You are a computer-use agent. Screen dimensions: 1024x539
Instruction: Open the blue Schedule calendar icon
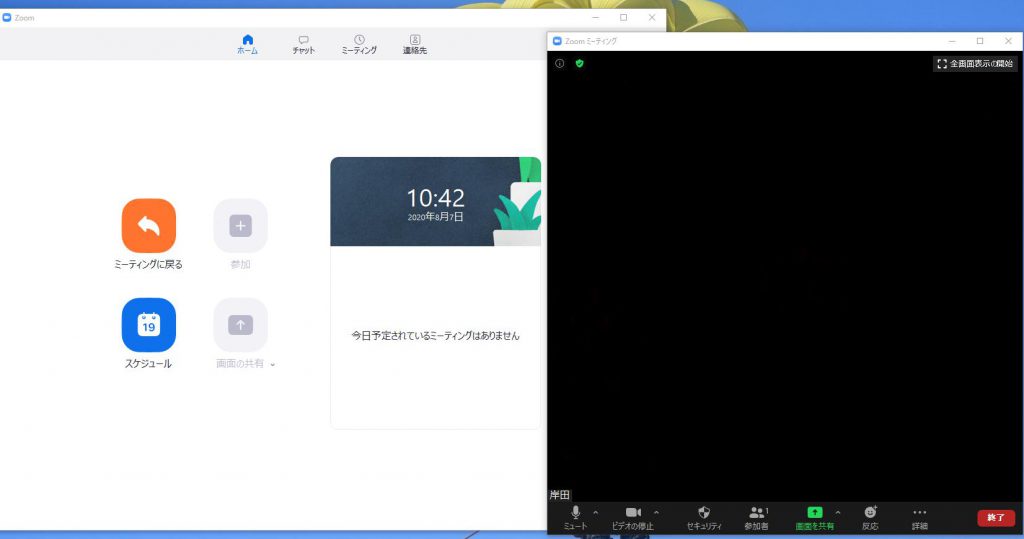[x=148, y=325]
